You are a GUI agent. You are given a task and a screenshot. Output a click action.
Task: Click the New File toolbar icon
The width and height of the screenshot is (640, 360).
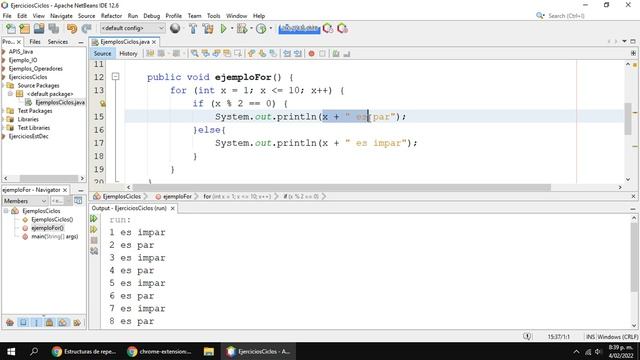tap(11, 29)
